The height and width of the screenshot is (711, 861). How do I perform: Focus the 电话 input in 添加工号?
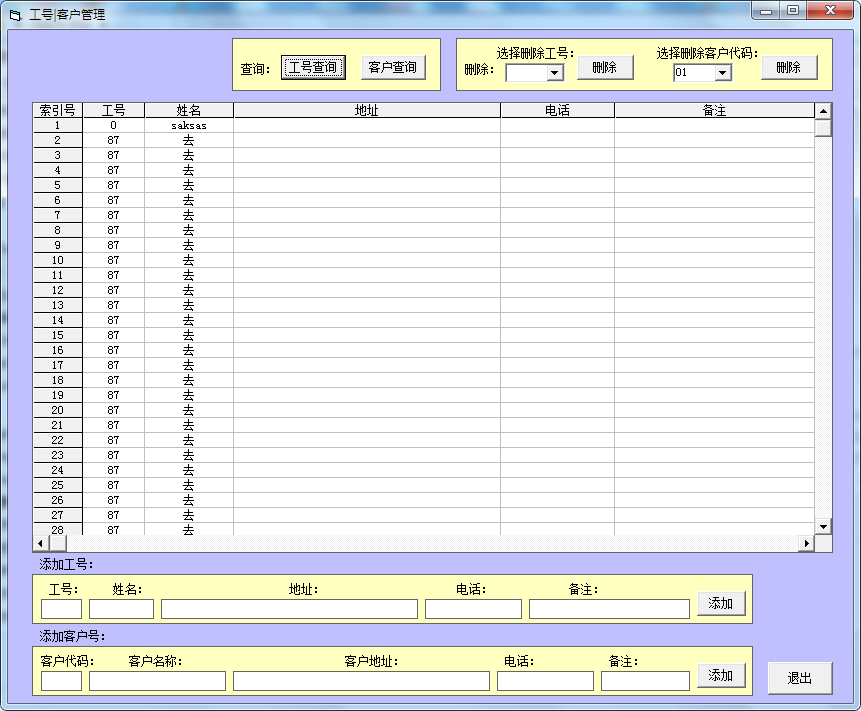(473, 609)
